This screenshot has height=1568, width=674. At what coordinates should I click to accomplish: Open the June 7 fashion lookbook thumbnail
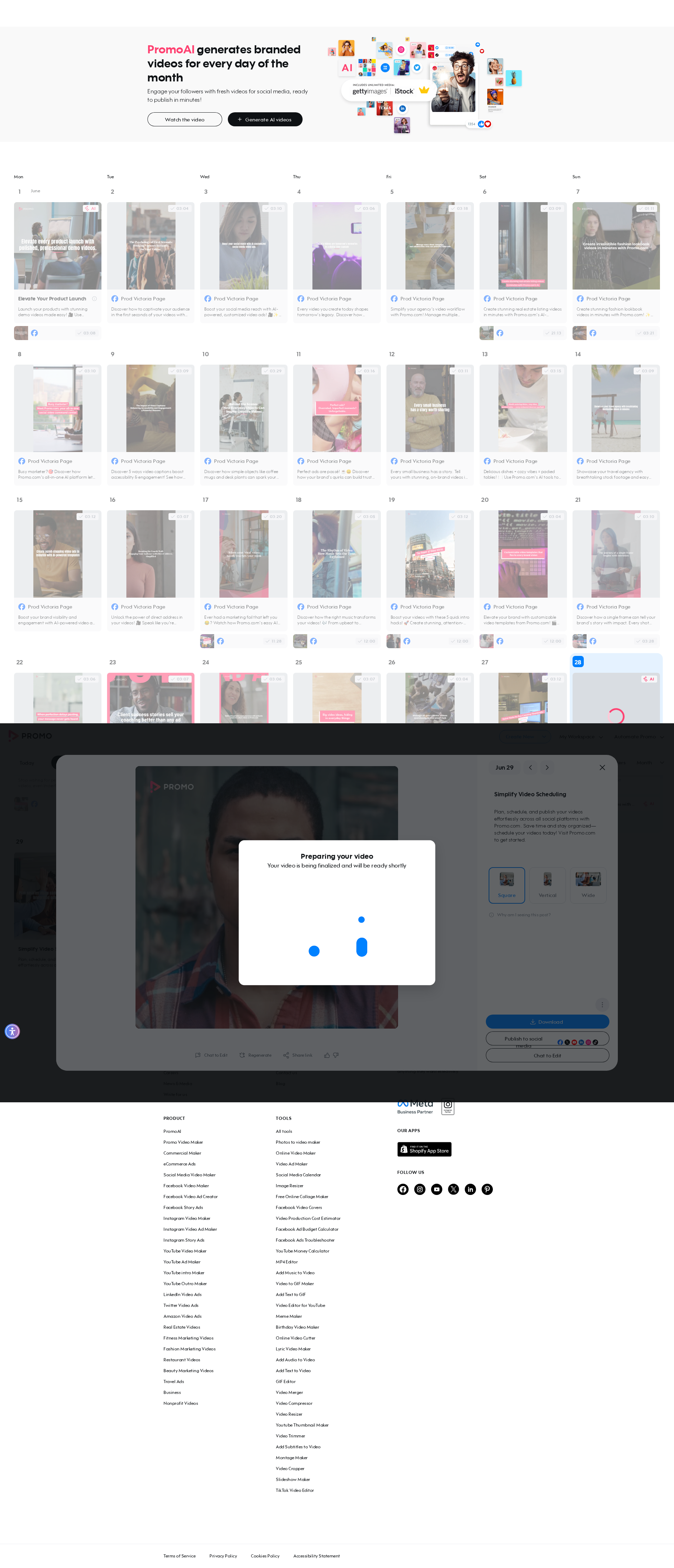tap(616, 246)
